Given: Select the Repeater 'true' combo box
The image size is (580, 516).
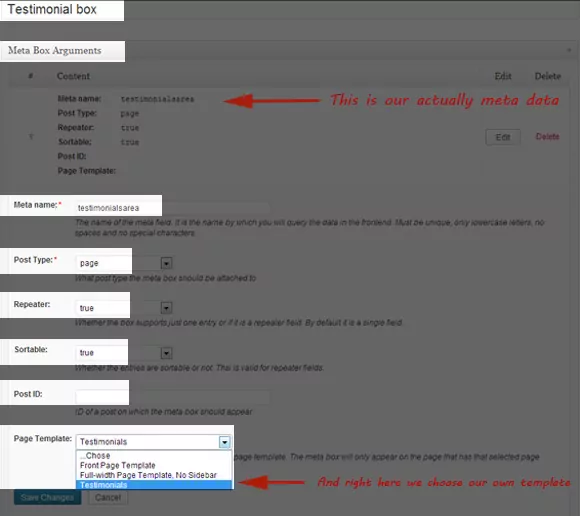Looking at the screenshot, I should tap(124, 308).
